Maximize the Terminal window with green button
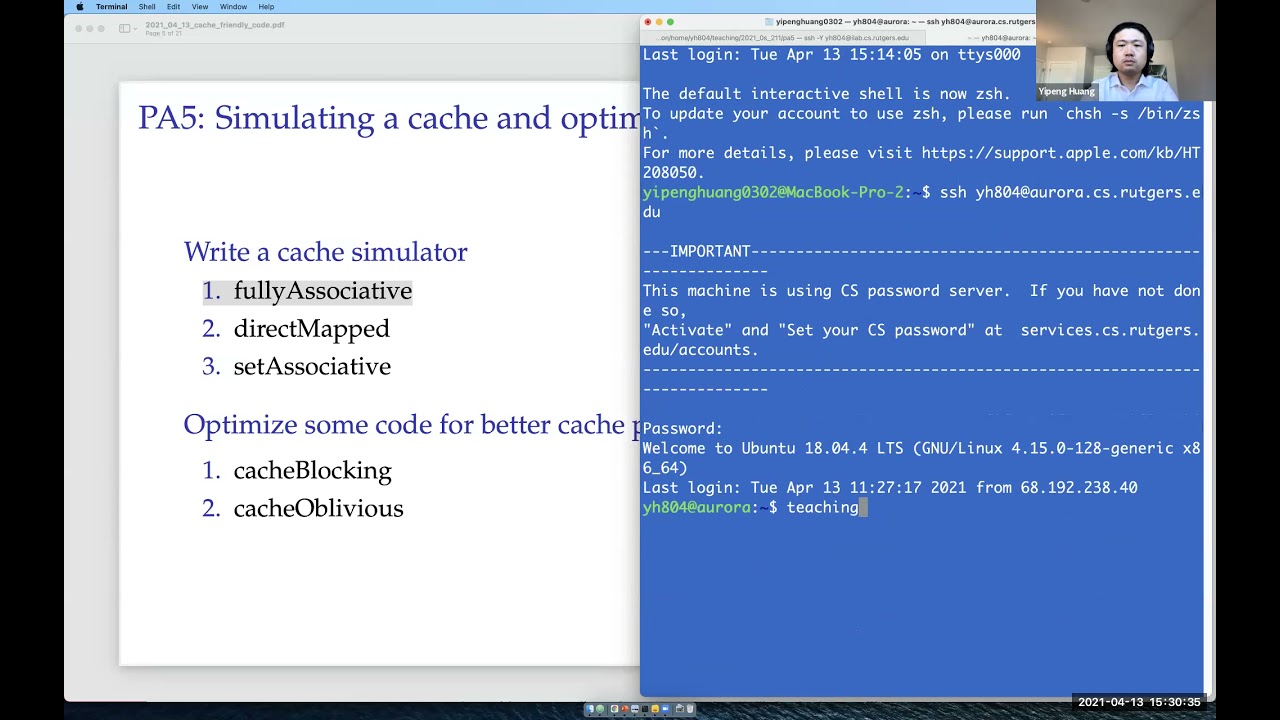1280x720 pixels. click(x=670, y=21)
